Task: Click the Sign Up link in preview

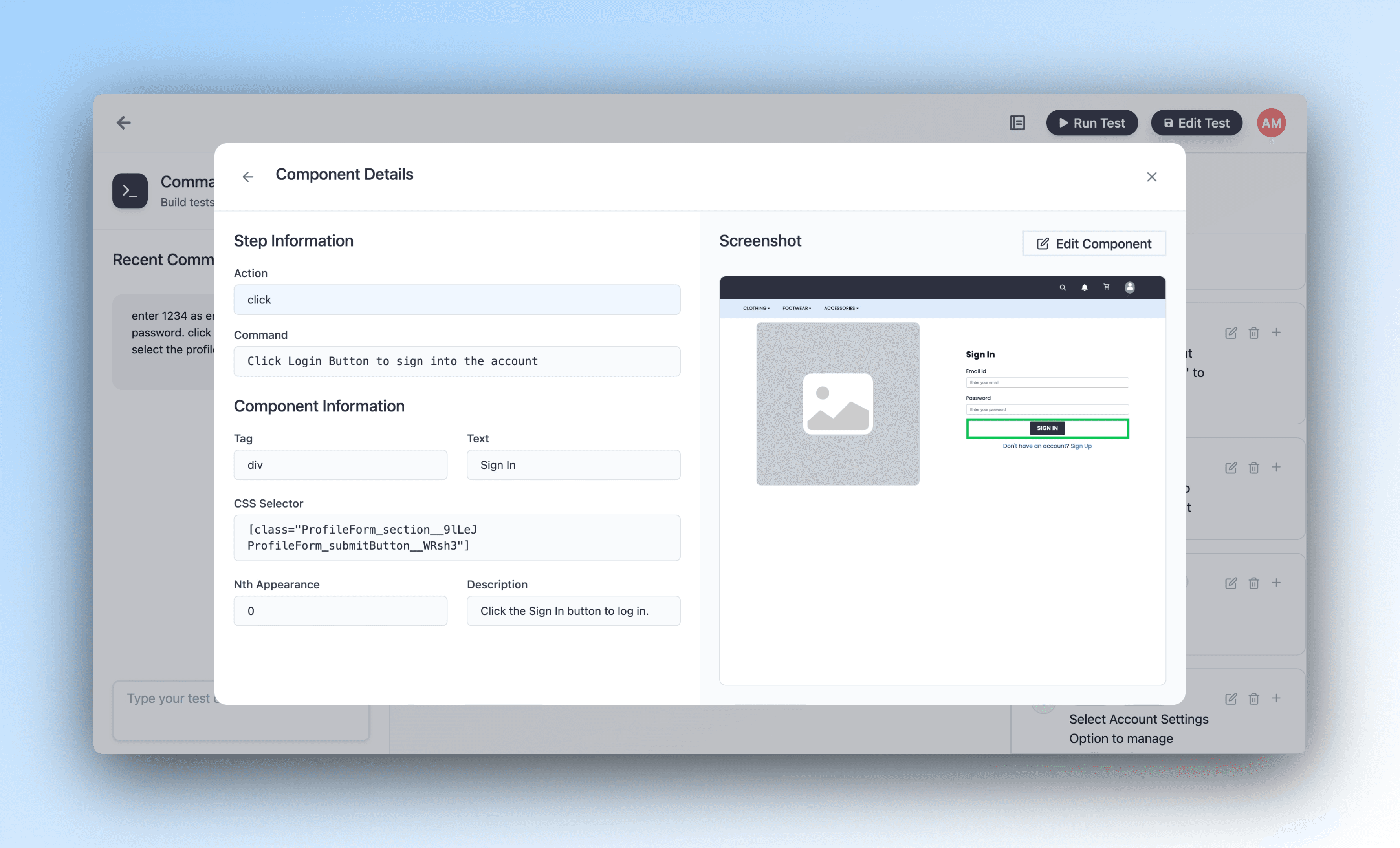Action: (1081, 446)
